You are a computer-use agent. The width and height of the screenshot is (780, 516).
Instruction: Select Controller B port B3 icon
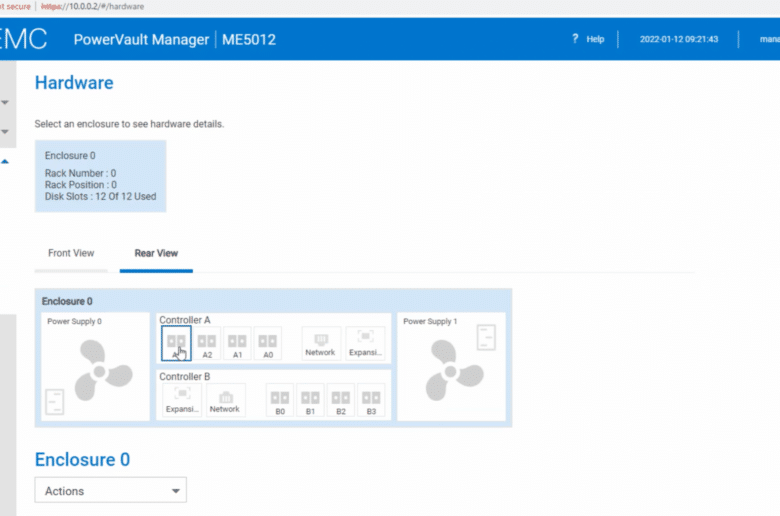(x=371, y=400)
